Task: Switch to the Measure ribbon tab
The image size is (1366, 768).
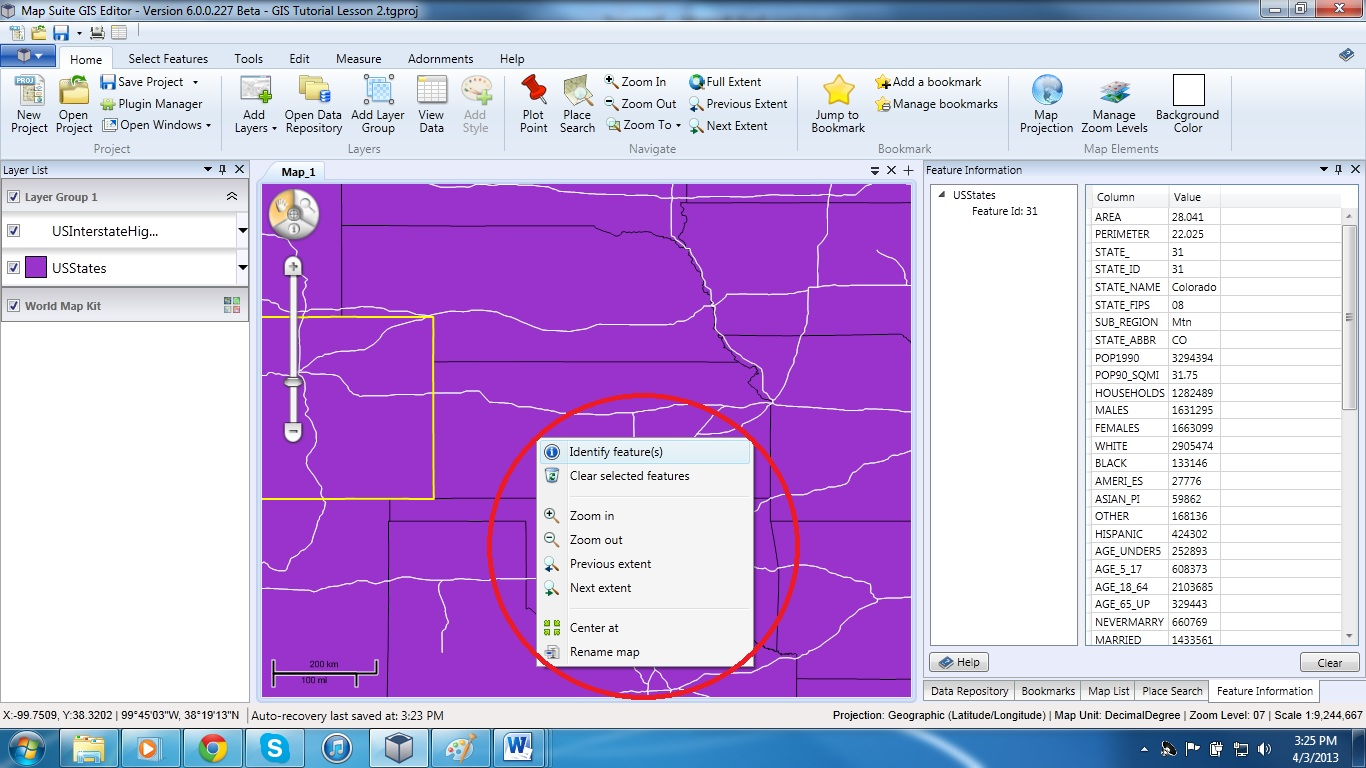Action: [x=358, y=59]
